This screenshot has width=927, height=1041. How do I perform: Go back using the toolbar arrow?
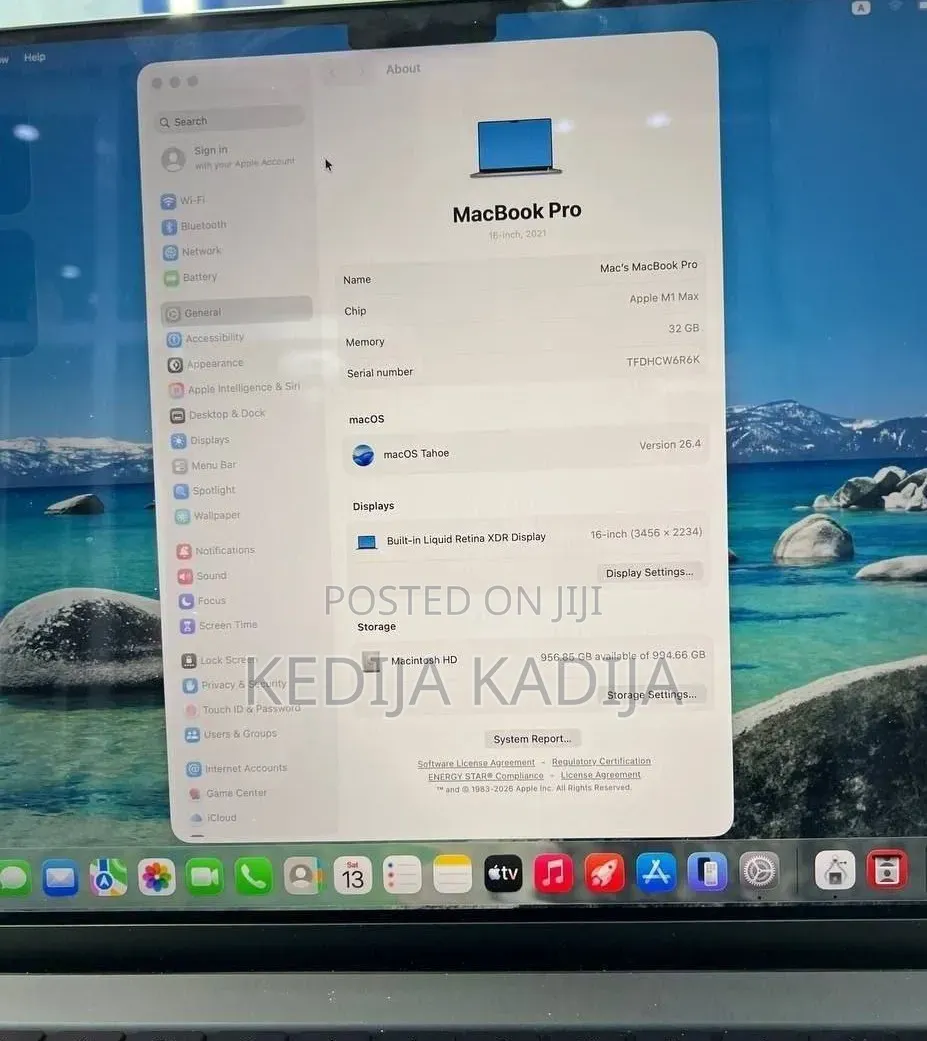[x=333, y=73]
